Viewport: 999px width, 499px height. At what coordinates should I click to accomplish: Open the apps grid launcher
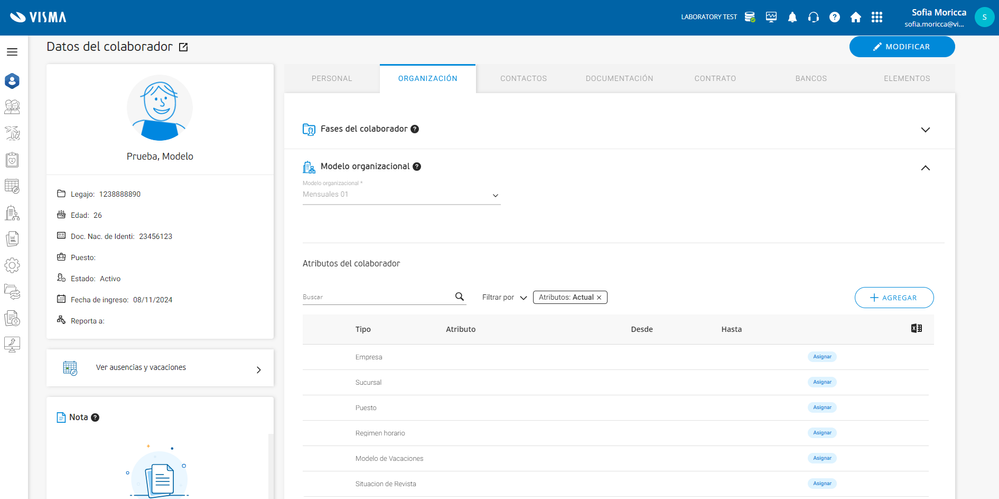pos(877,17)
